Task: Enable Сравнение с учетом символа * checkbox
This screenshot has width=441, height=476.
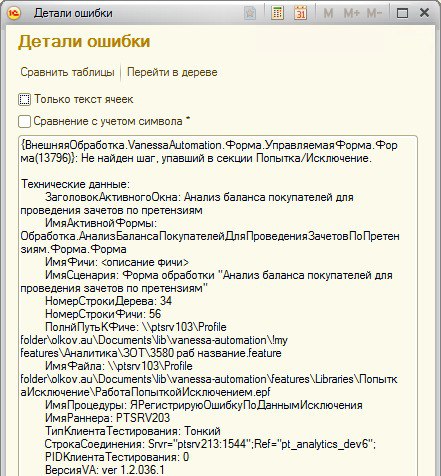Action: (x=24, y=122)
